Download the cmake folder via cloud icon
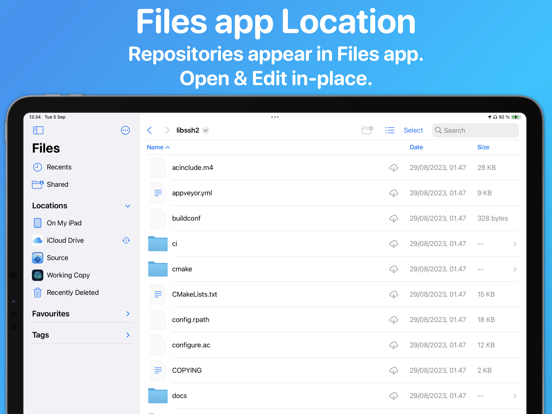 click(x=394, y=269)
